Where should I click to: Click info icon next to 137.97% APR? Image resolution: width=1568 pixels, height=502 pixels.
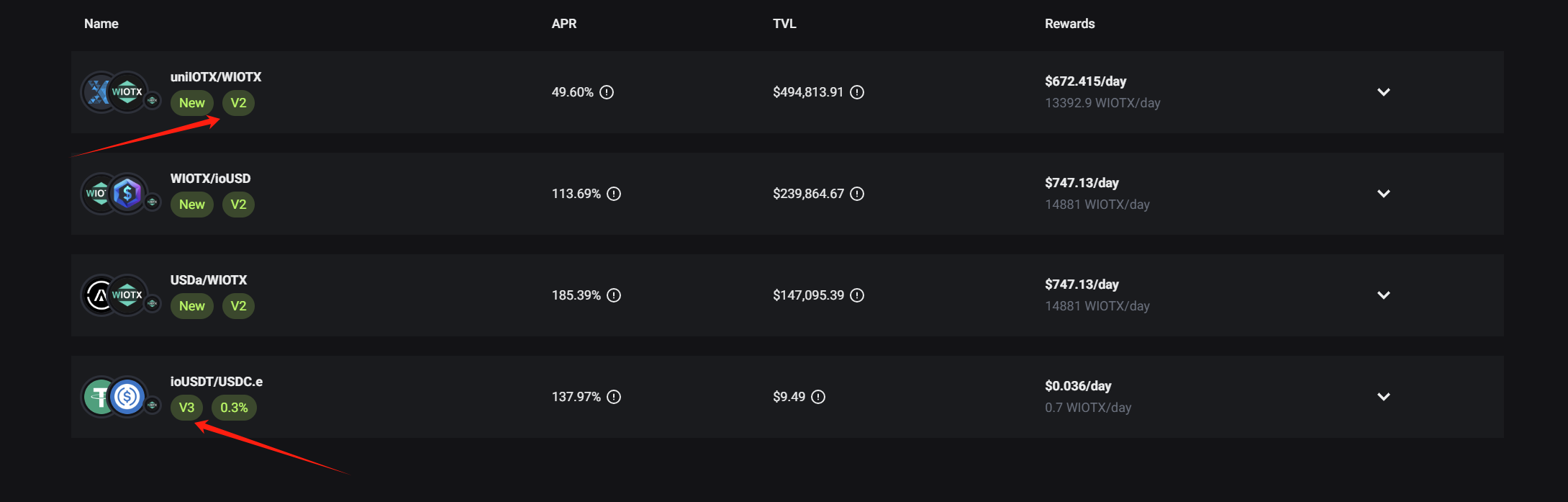tap(614, 397)
